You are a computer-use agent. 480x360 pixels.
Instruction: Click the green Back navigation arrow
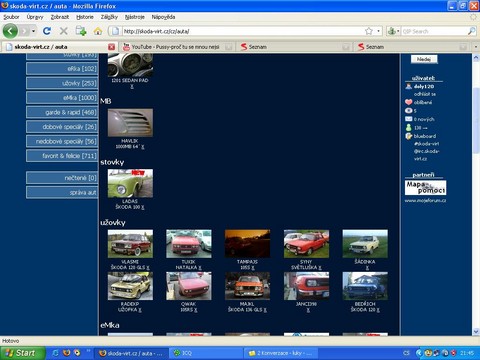tap(10, 31)
